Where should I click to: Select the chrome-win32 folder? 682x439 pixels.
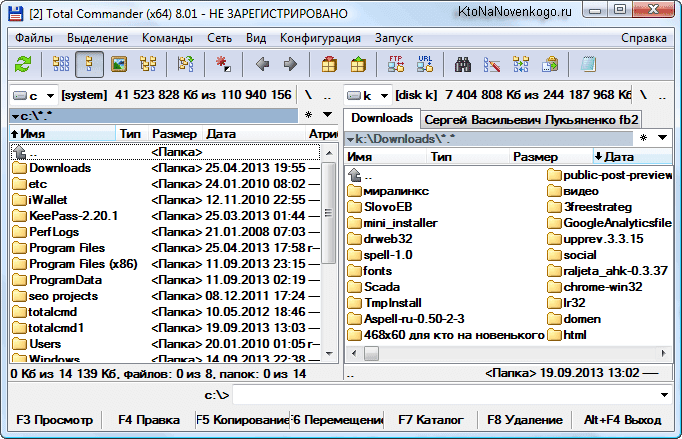[x=595, y=287]
